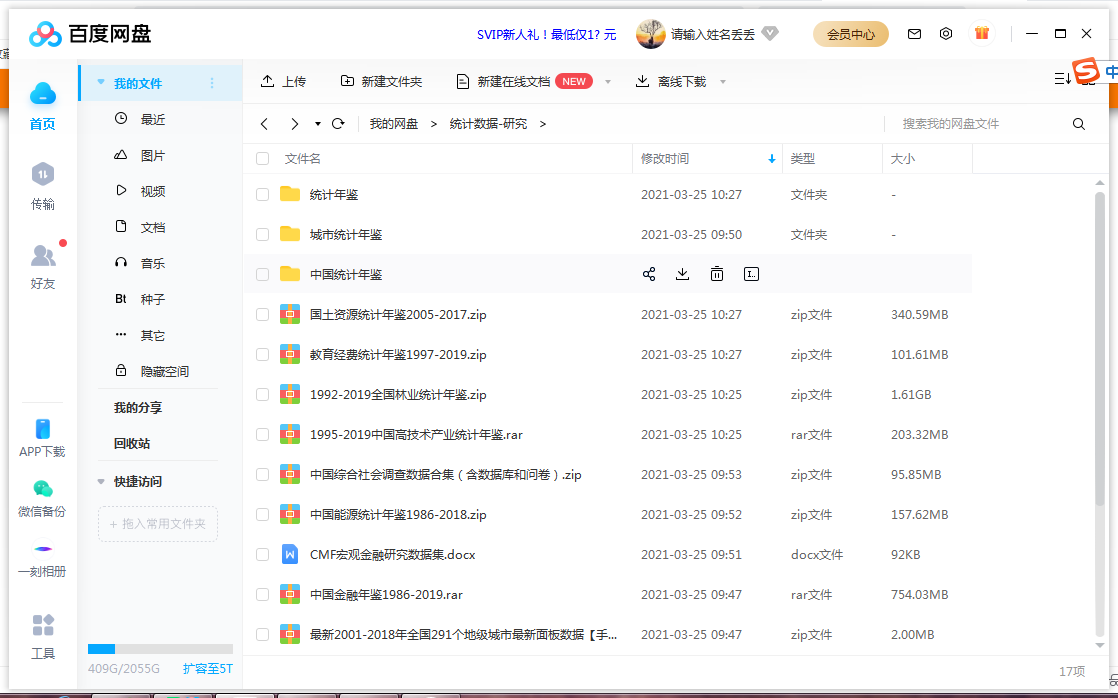Click the search magnifier icon
Viewport: 1118px width, 698px height.
[x=1079, y=124]
